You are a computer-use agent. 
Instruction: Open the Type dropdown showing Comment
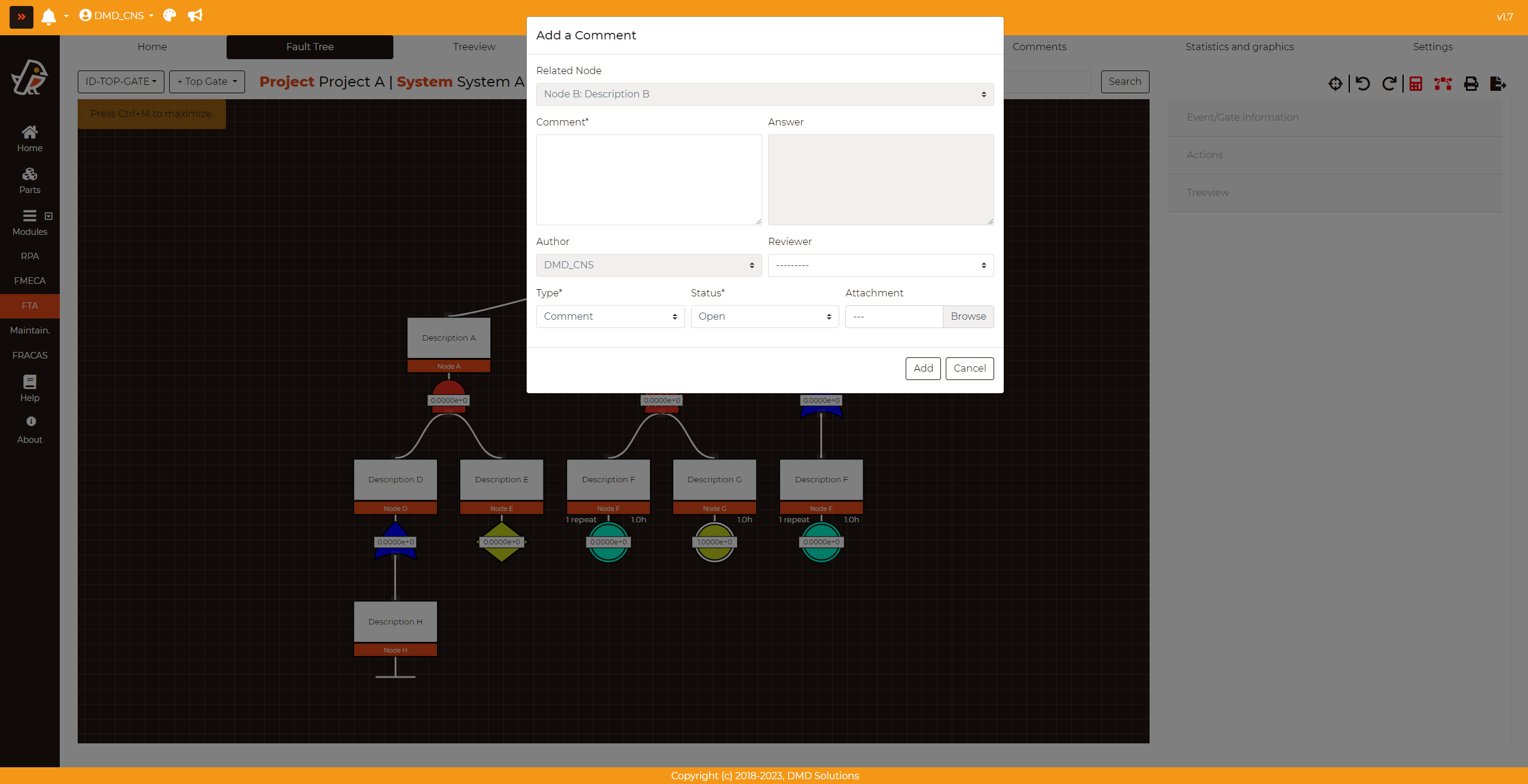pyautogui.click(x=610, y=316)
